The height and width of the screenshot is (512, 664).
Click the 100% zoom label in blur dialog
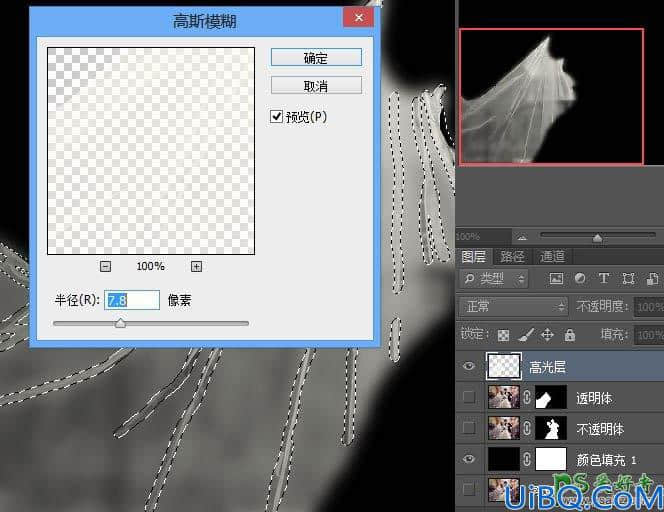pos(150,266)
